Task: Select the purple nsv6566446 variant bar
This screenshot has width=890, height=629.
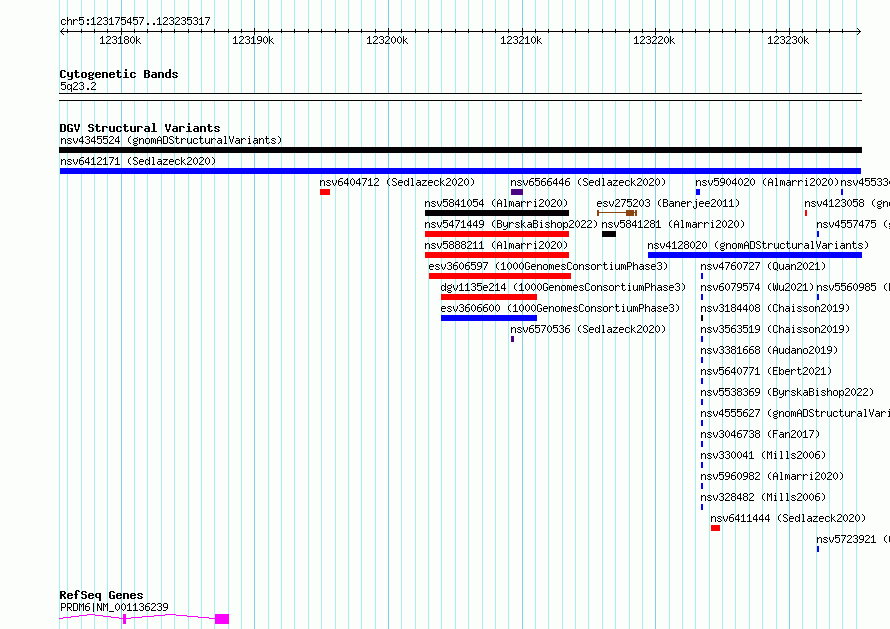Action: click(517, 192)
